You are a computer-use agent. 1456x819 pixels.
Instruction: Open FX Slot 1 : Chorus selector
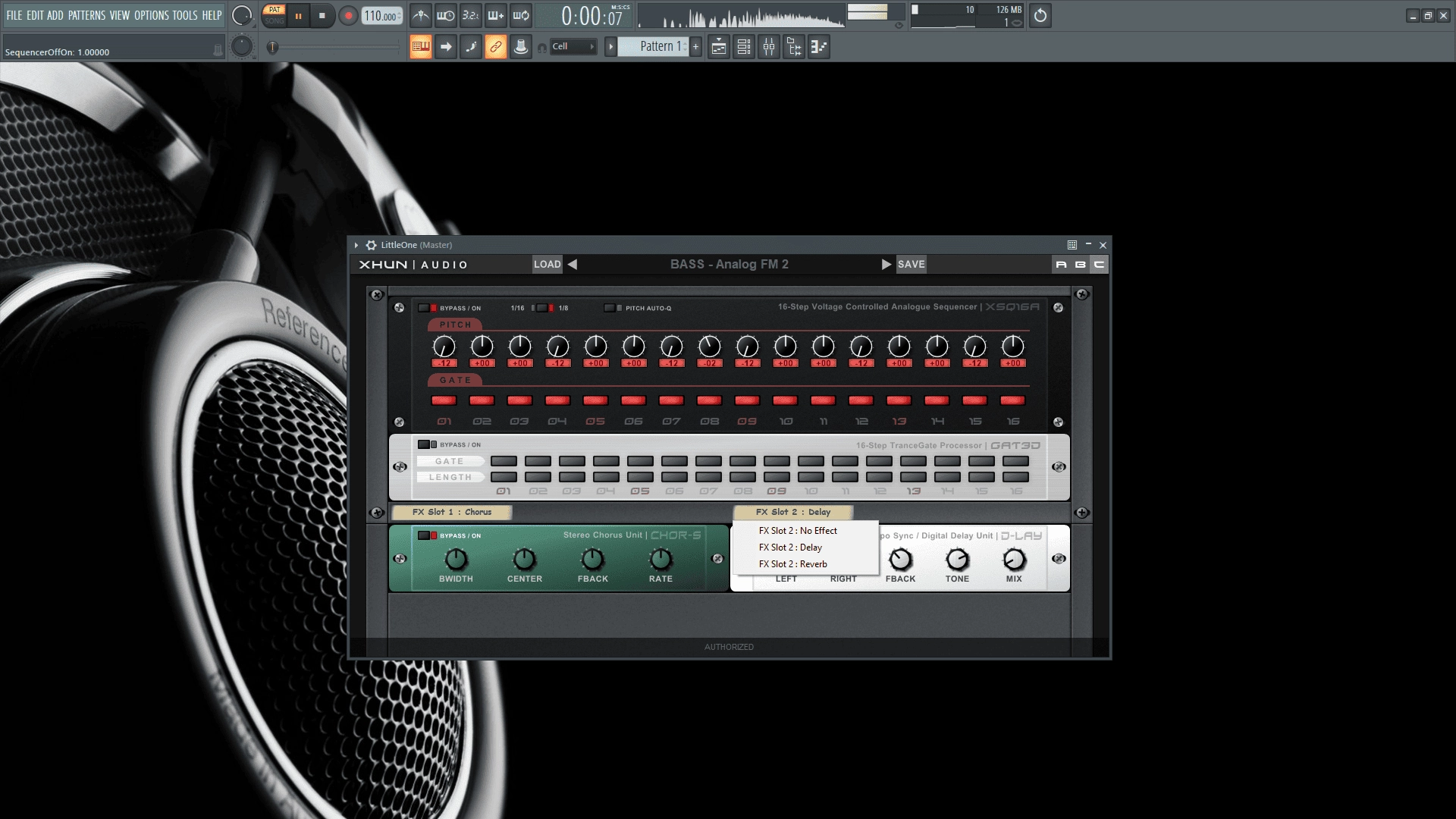452,513
